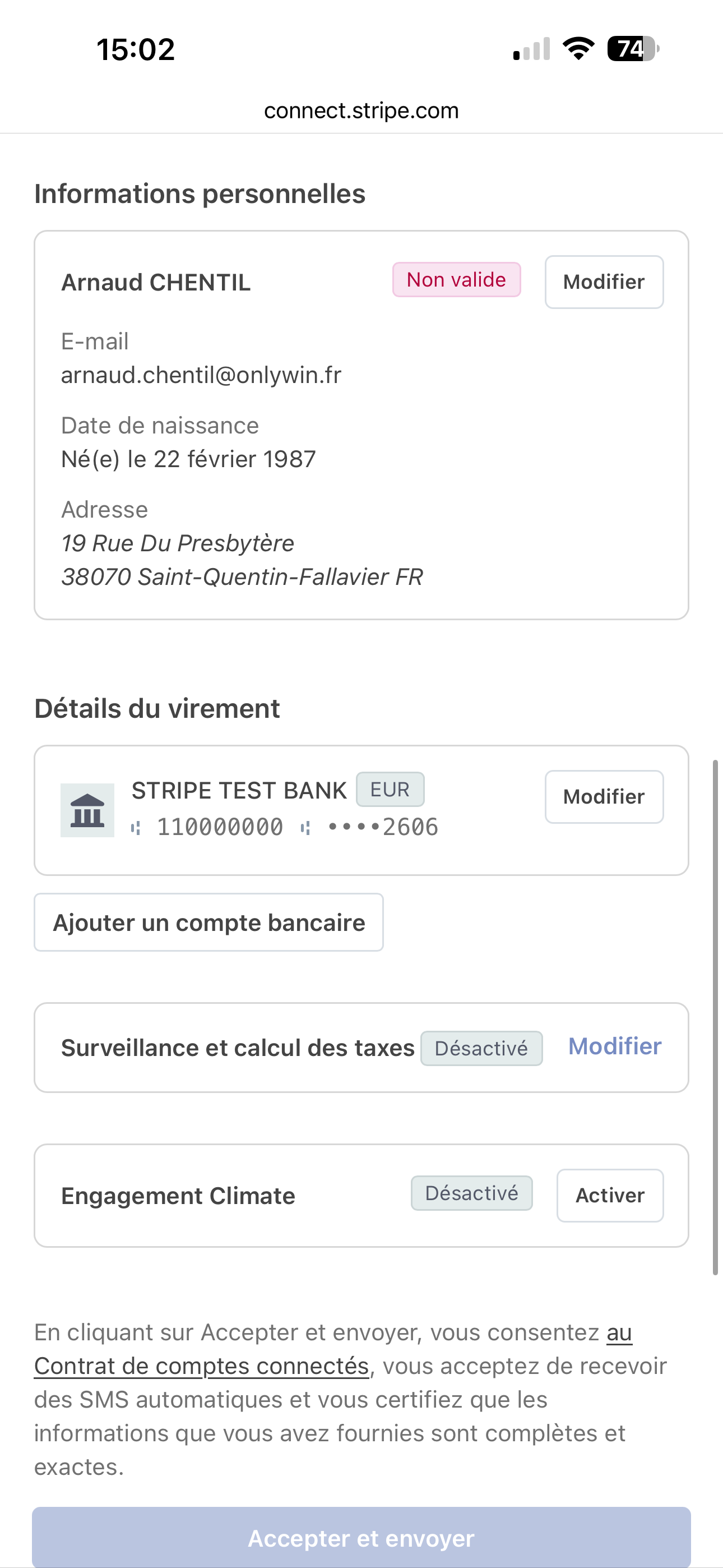This screenshot has height=1568, width=723.
Task: Click the Désactivé badge for tax monitoring
Action: click(481, 1048)
